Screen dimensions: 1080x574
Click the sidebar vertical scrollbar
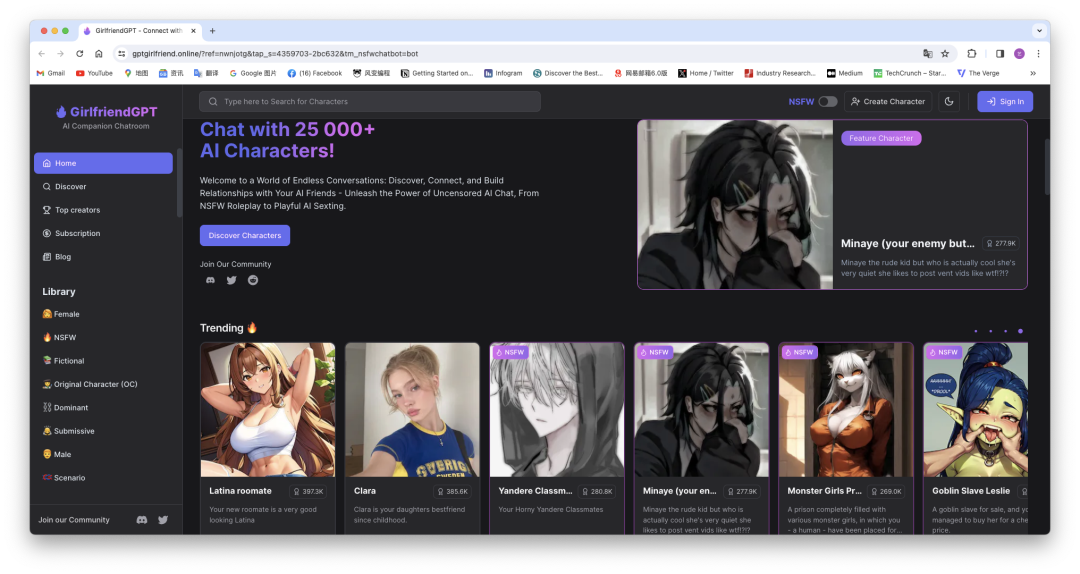(180, 183)
